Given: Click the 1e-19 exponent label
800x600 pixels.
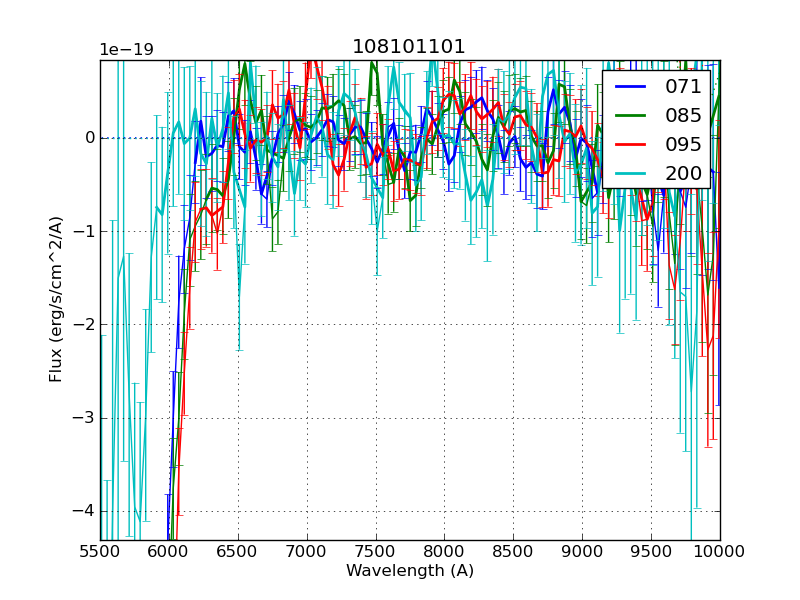Looking at the screenshot, I should click(x=126, y=50).
